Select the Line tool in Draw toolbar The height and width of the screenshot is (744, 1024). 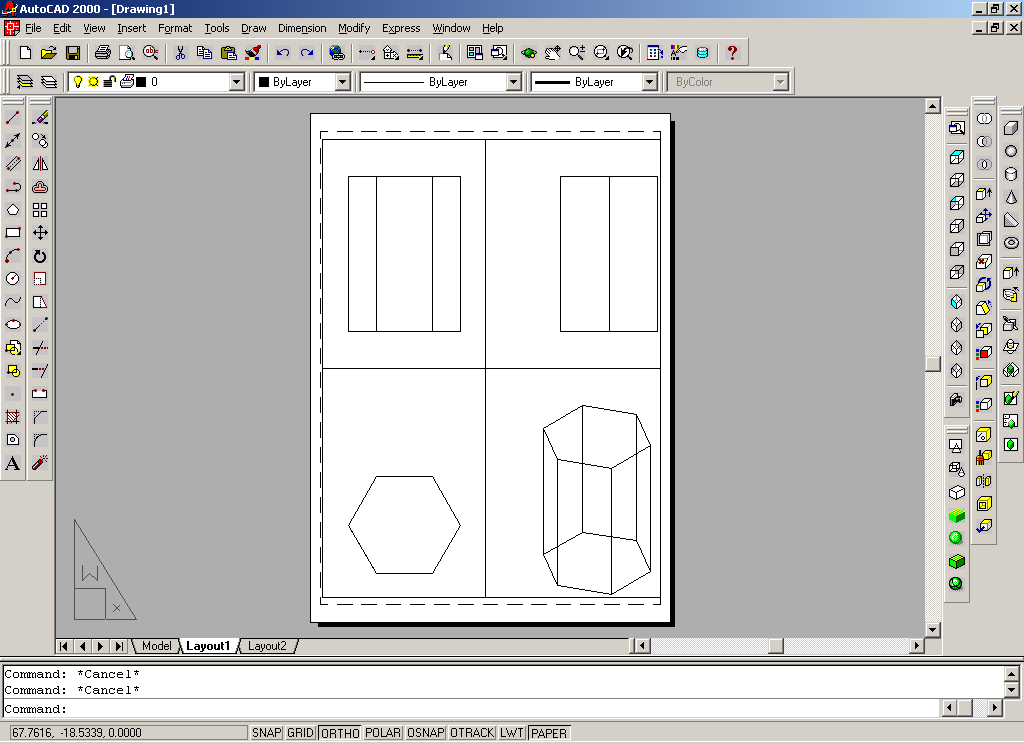coord(13,118)
